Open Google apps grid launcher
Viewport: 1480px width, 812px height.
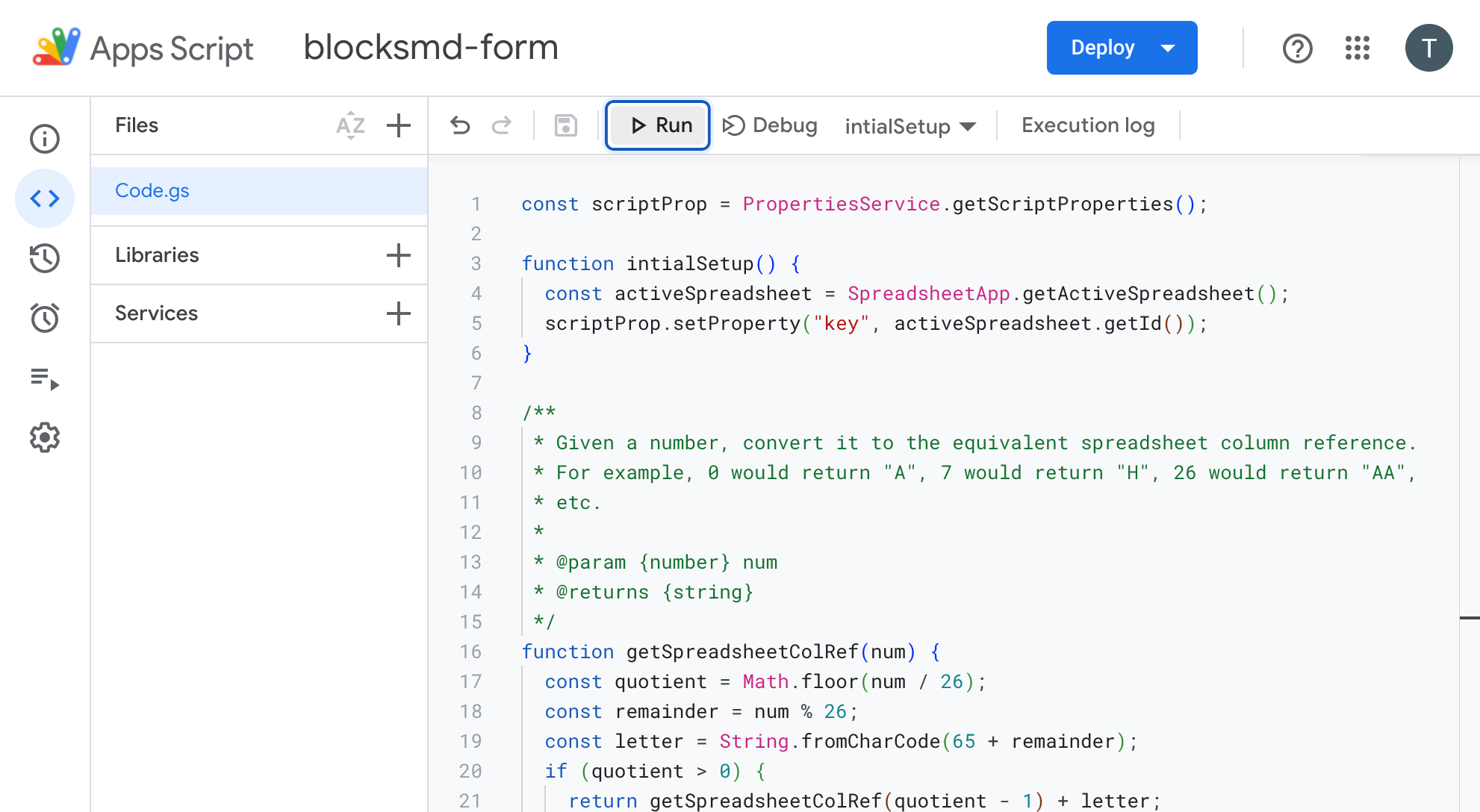1357,48
